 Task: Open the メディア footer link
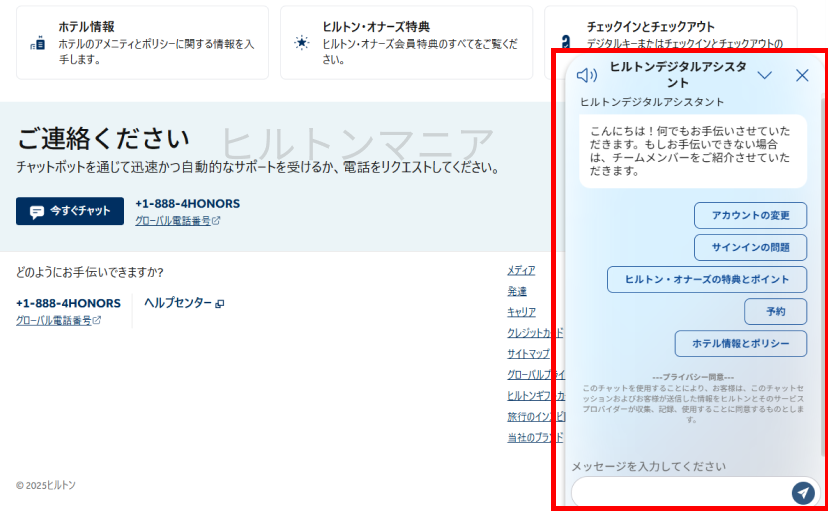pos(521,270)
